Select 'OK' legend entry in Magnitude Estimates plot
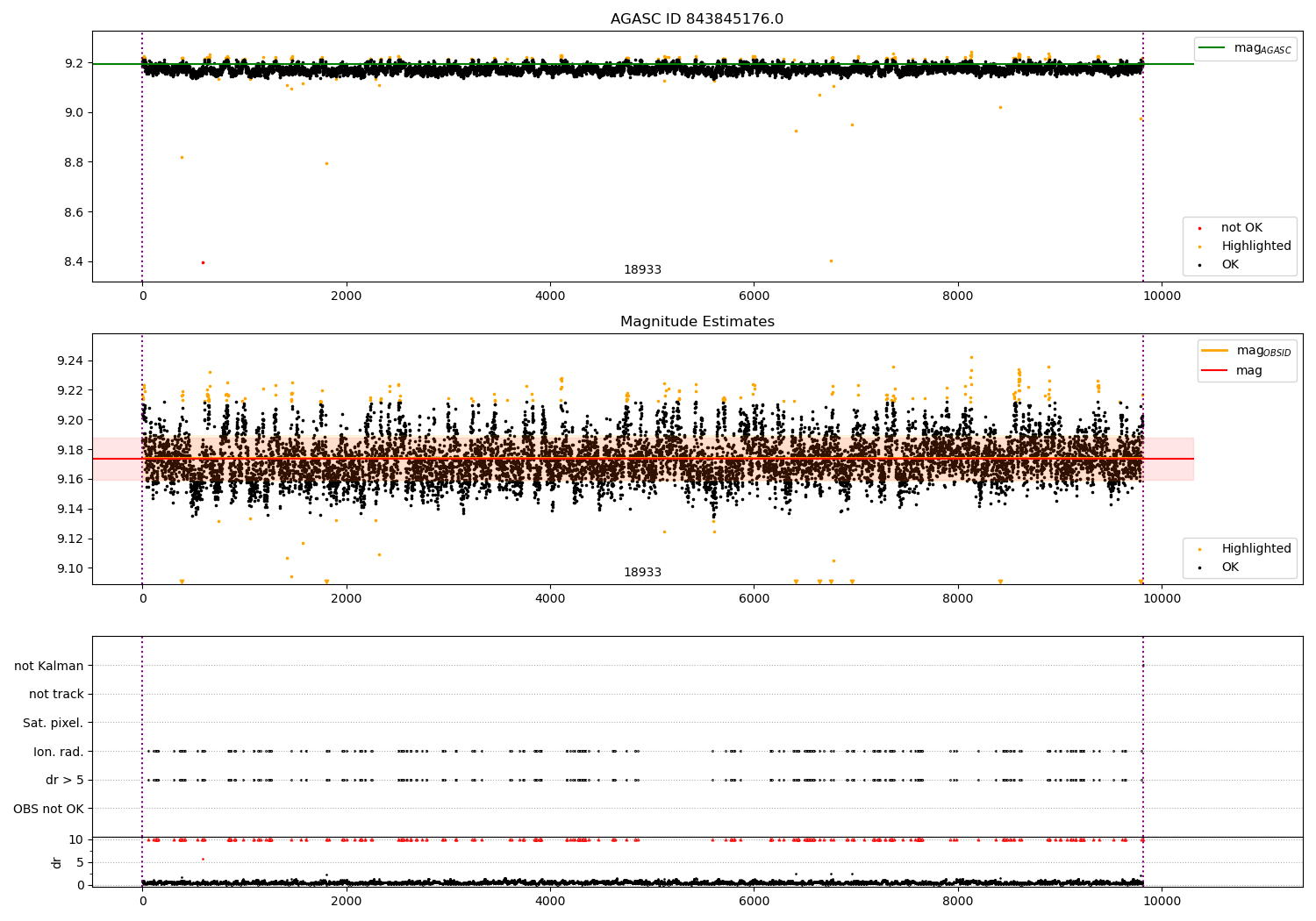 (1230, 568)
